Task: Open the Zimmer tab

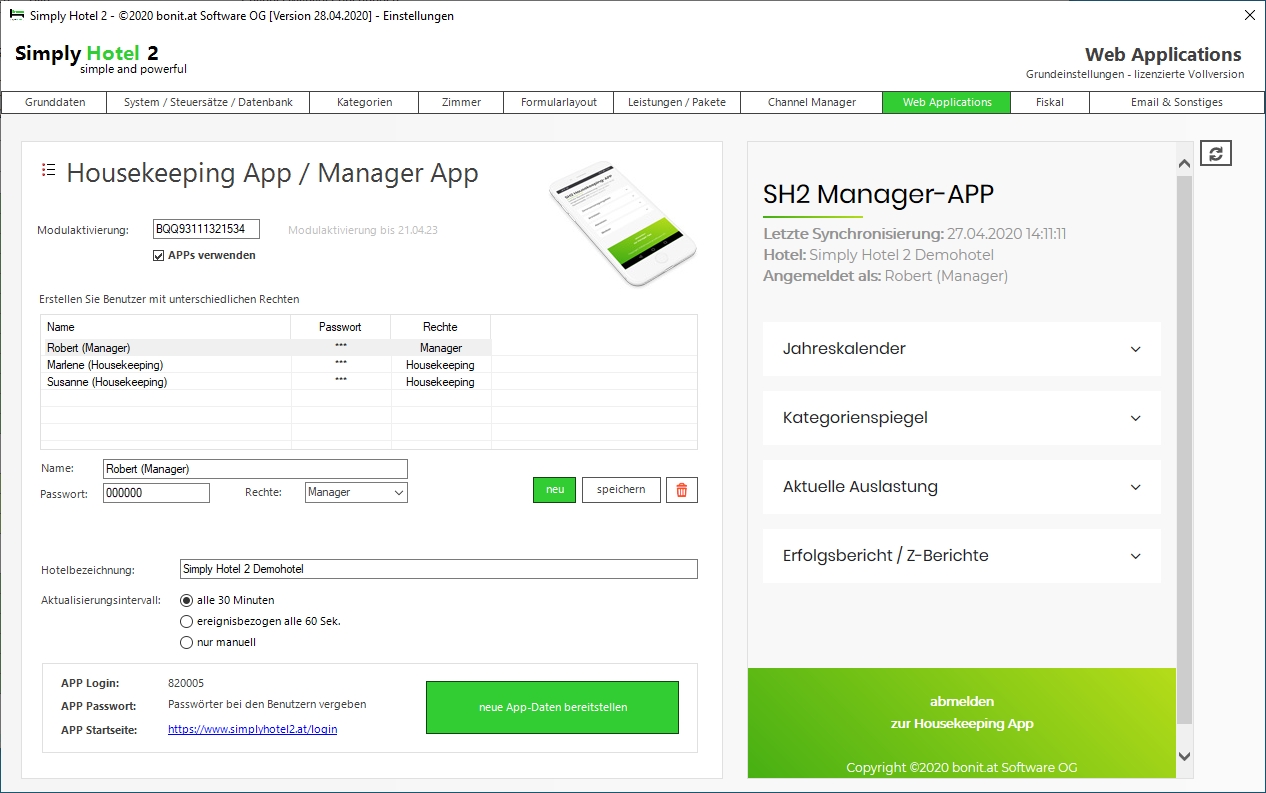Action: 461,102
